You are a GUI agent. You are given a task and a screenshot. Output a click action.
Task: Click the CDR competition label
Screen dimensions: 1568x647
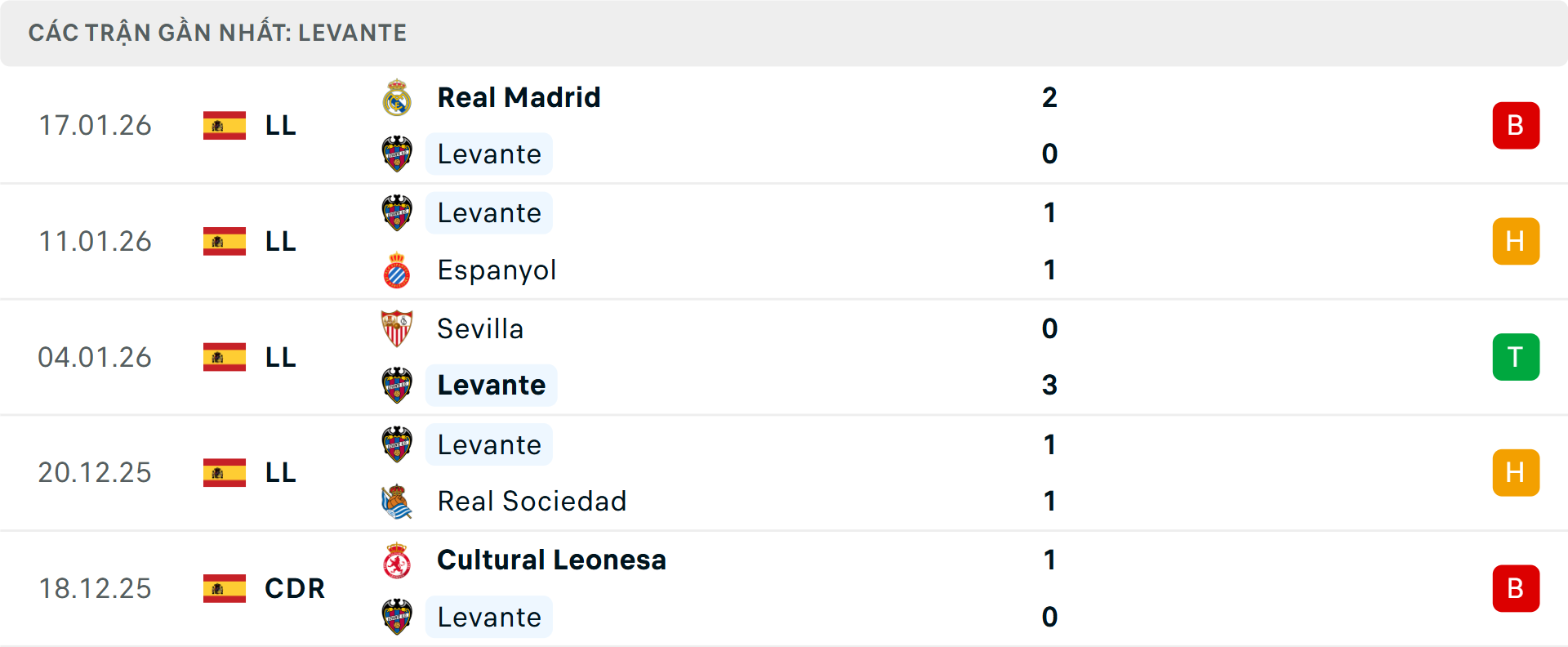295,588
